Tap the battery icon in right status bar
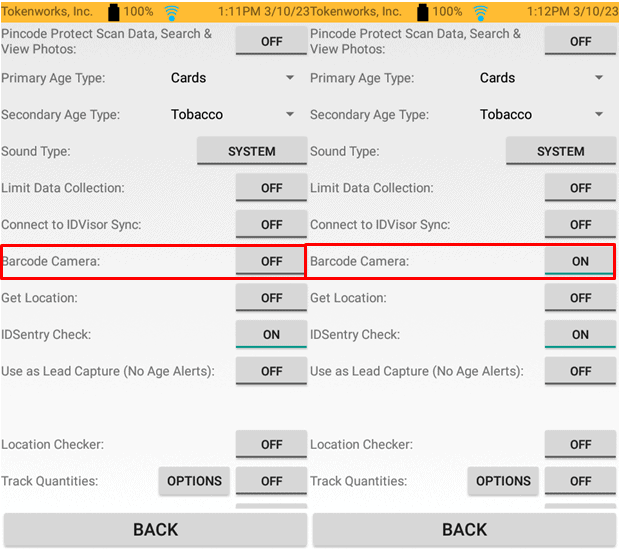The height and width of the screenshot is (550, 621). (x=423, y=12)
